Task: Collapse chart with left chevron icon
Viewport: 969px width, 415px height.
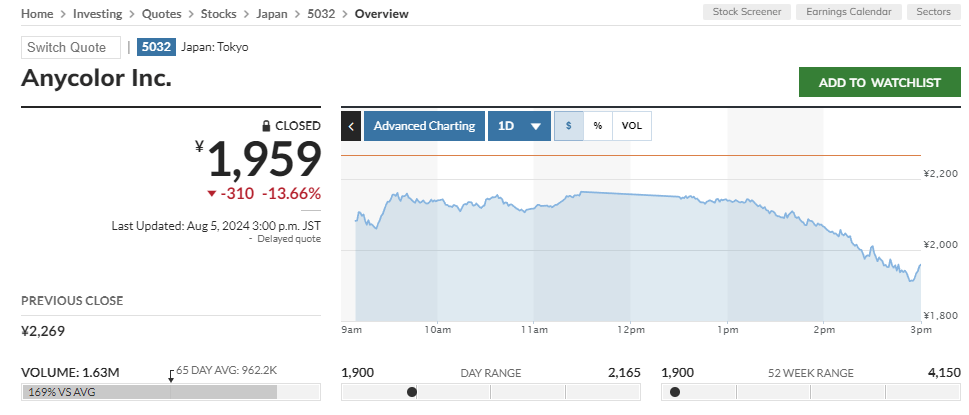Action: point(351,126)
